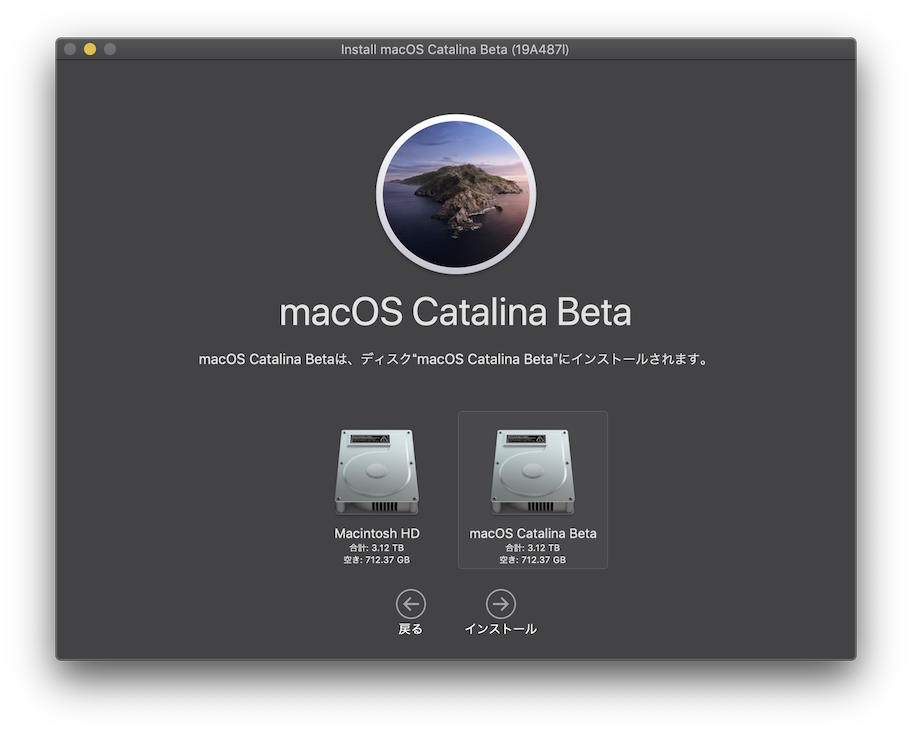Select the Macintosh HD disk icon

click(376, 472)
